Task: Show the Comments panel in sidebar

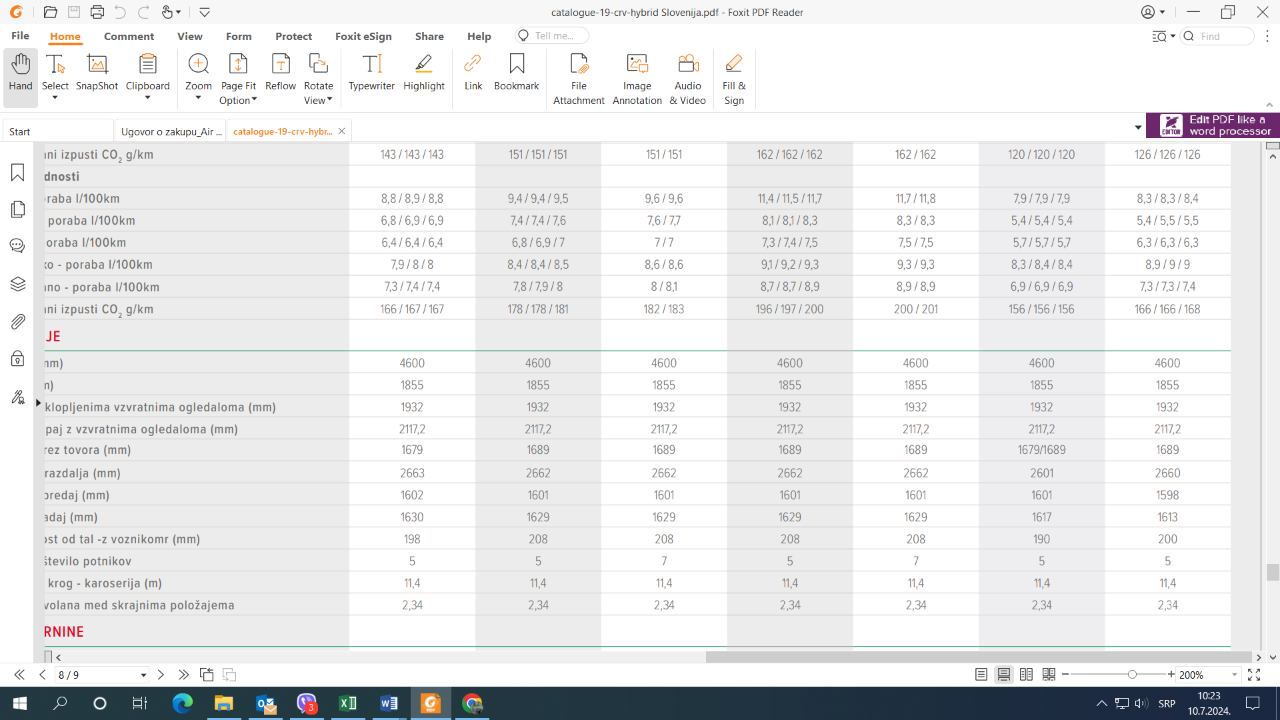Action: click(x=17, y=246)
